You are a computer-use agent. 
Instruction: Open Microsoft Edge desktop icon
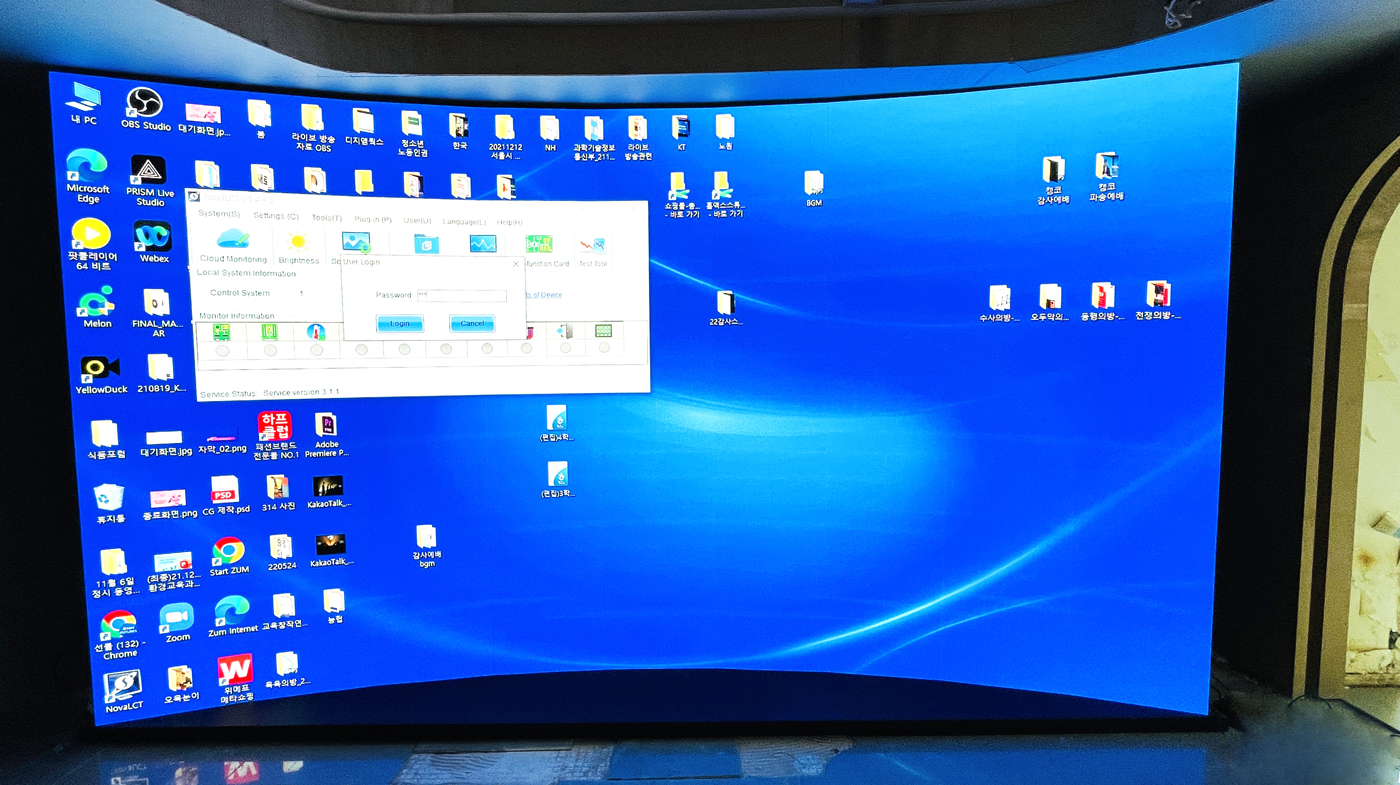[88, 166]
